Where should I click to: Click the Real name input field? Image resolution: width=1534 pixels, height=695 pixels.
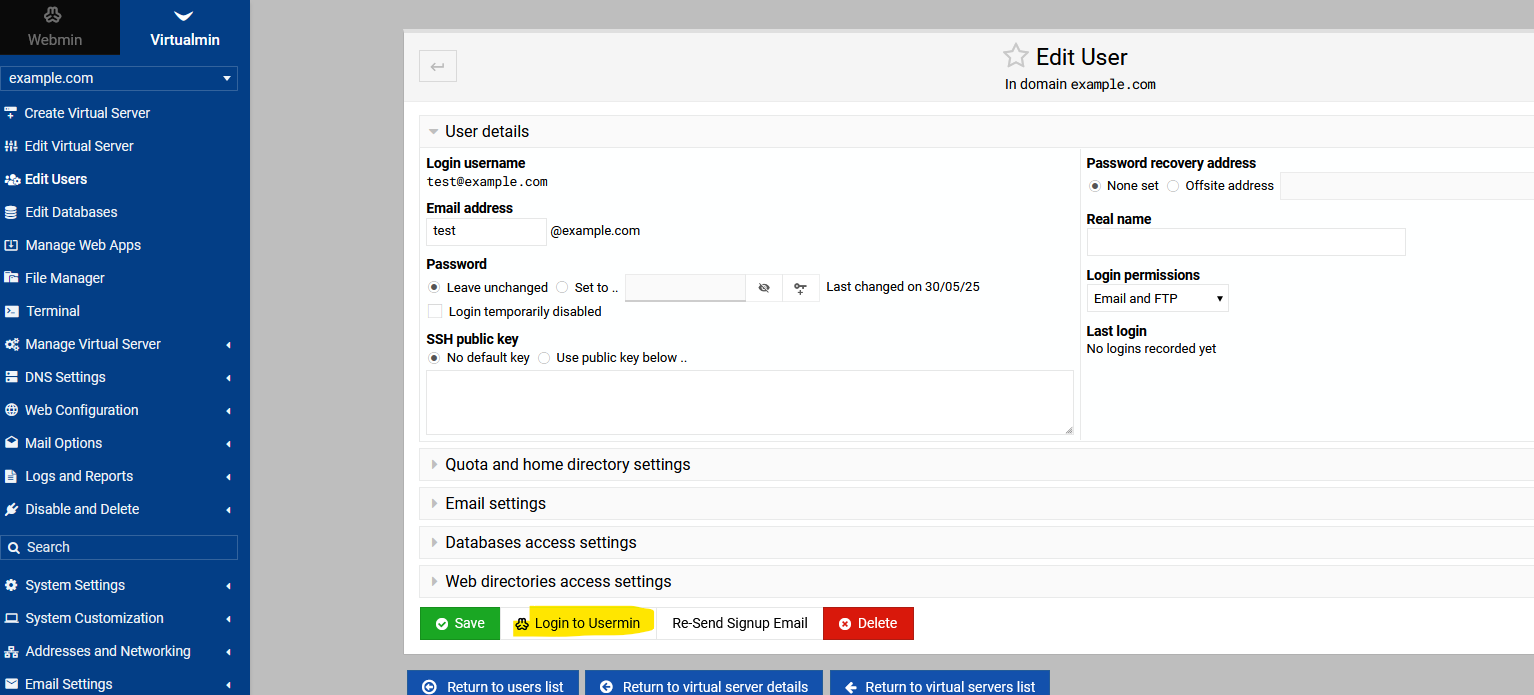(x=1246, y=242)
